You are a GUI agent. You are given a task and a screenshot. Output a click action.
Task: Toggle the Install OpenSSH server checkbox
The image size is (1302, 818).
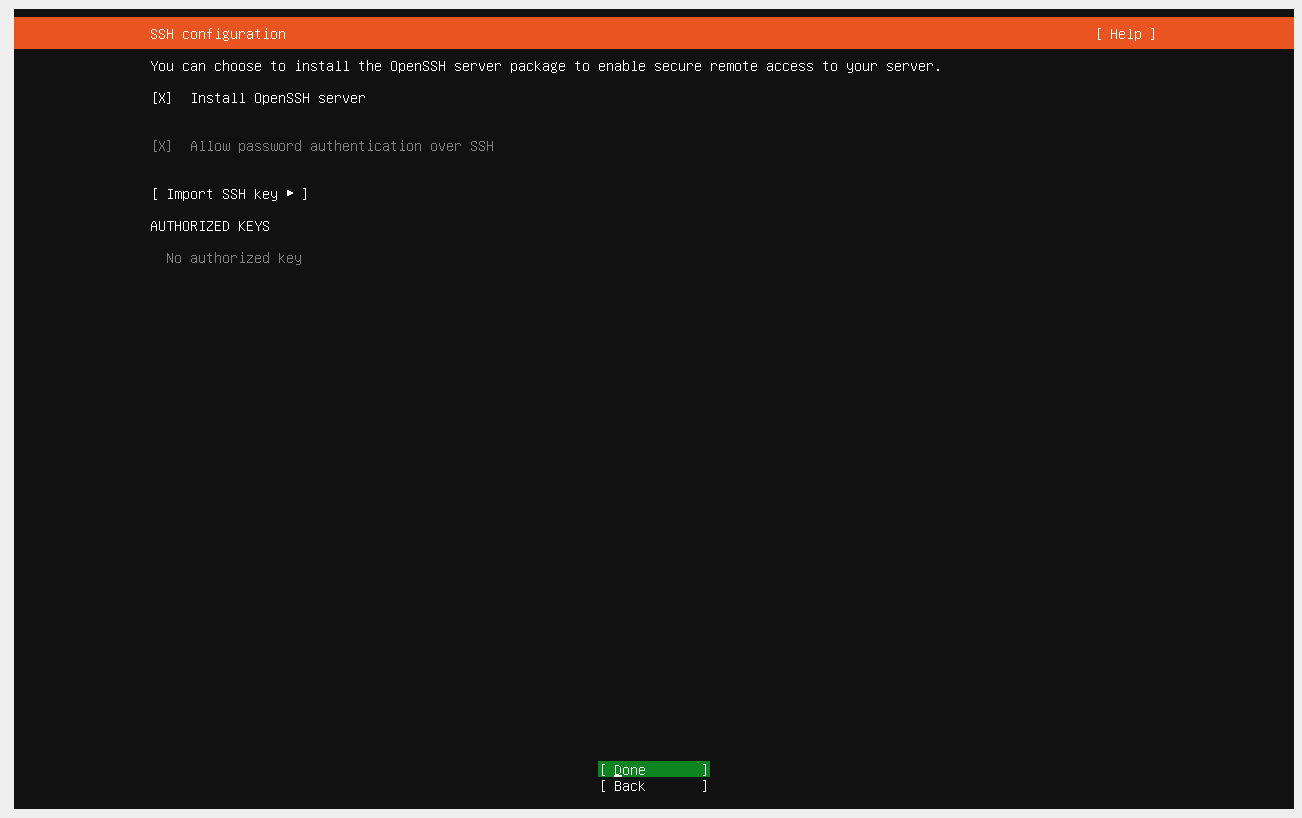click(x=162, y=98)
